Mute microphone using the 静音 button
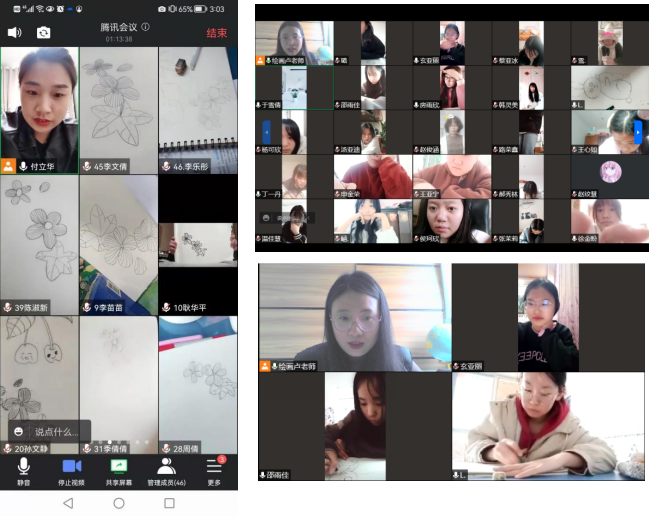This screenshot has height=517, width=649. [23, 472]
